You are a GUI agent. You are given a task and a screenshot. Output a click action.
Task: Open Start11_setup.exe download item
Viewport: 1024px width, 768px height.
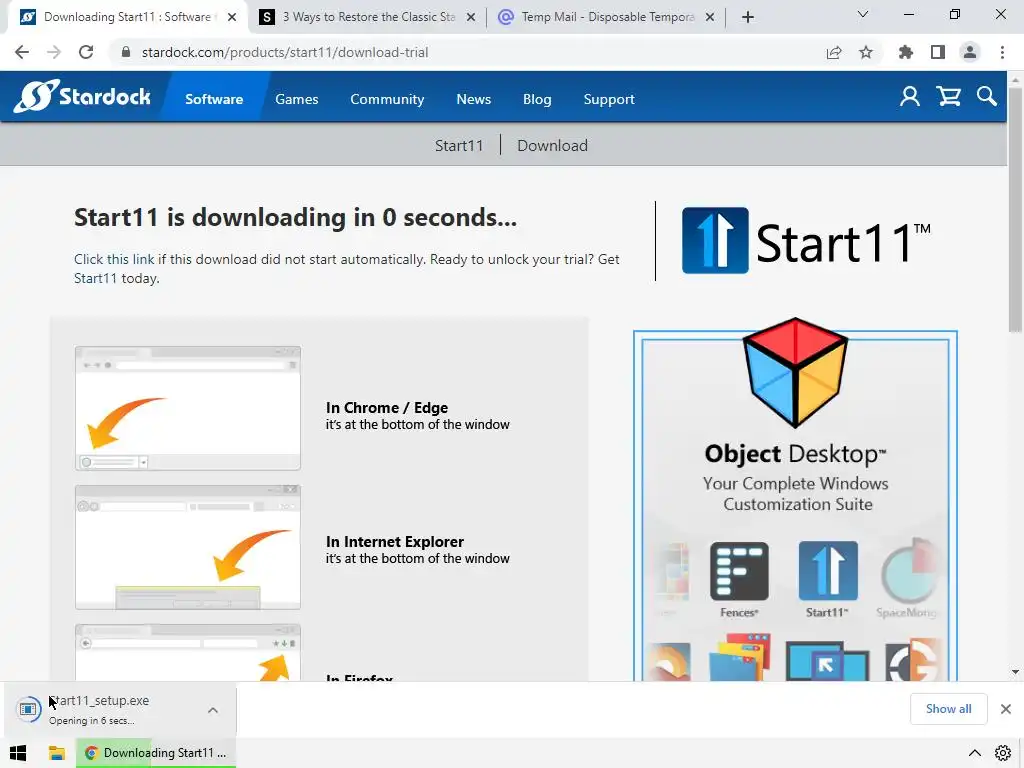tap(120, 709)
